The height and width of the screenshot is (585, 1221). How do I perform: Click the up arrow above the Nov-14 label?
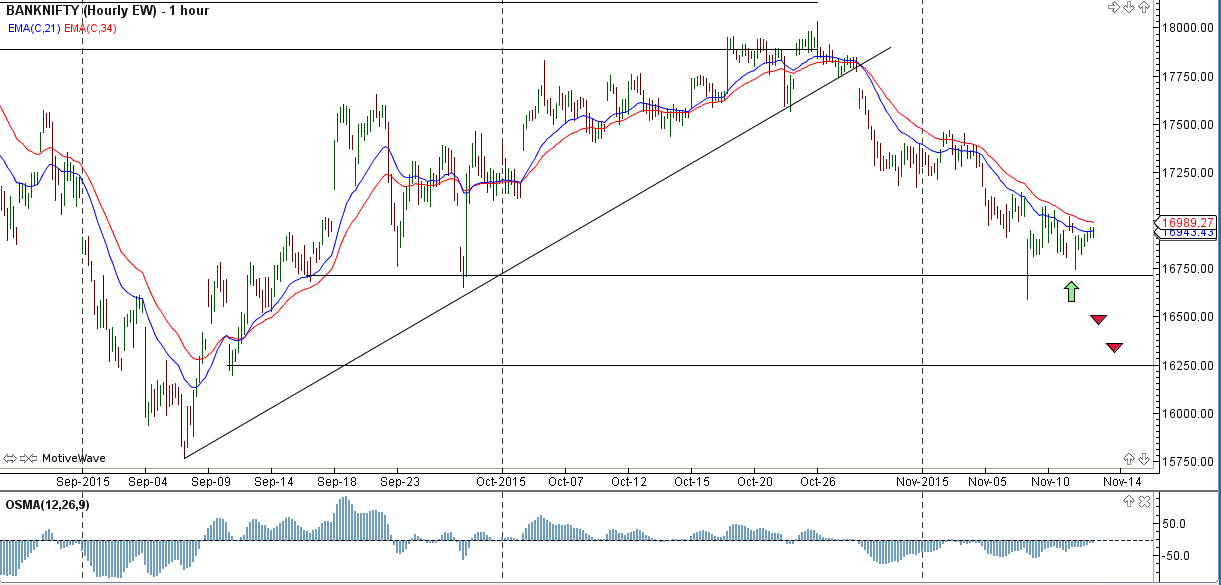(1129, 459)
